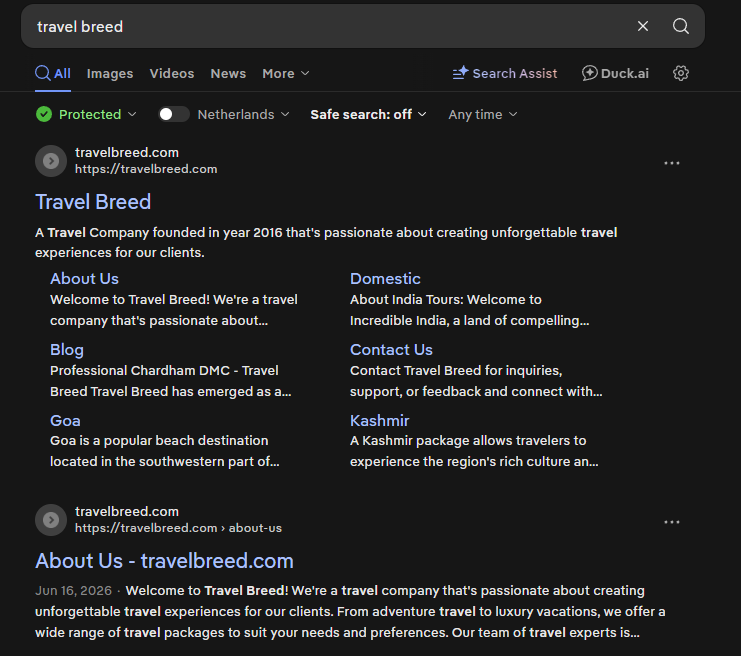The image size is (741, 656).
Task: Click the https://travelbreed.com › about-us URL
Action: 178,528
